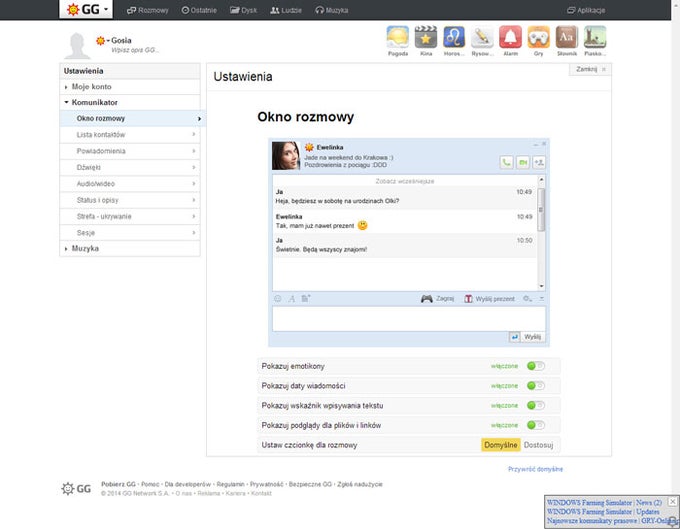Screen dimensions: 680x529
Task: Open Dźwięki settings
Action: coord(130,167)
